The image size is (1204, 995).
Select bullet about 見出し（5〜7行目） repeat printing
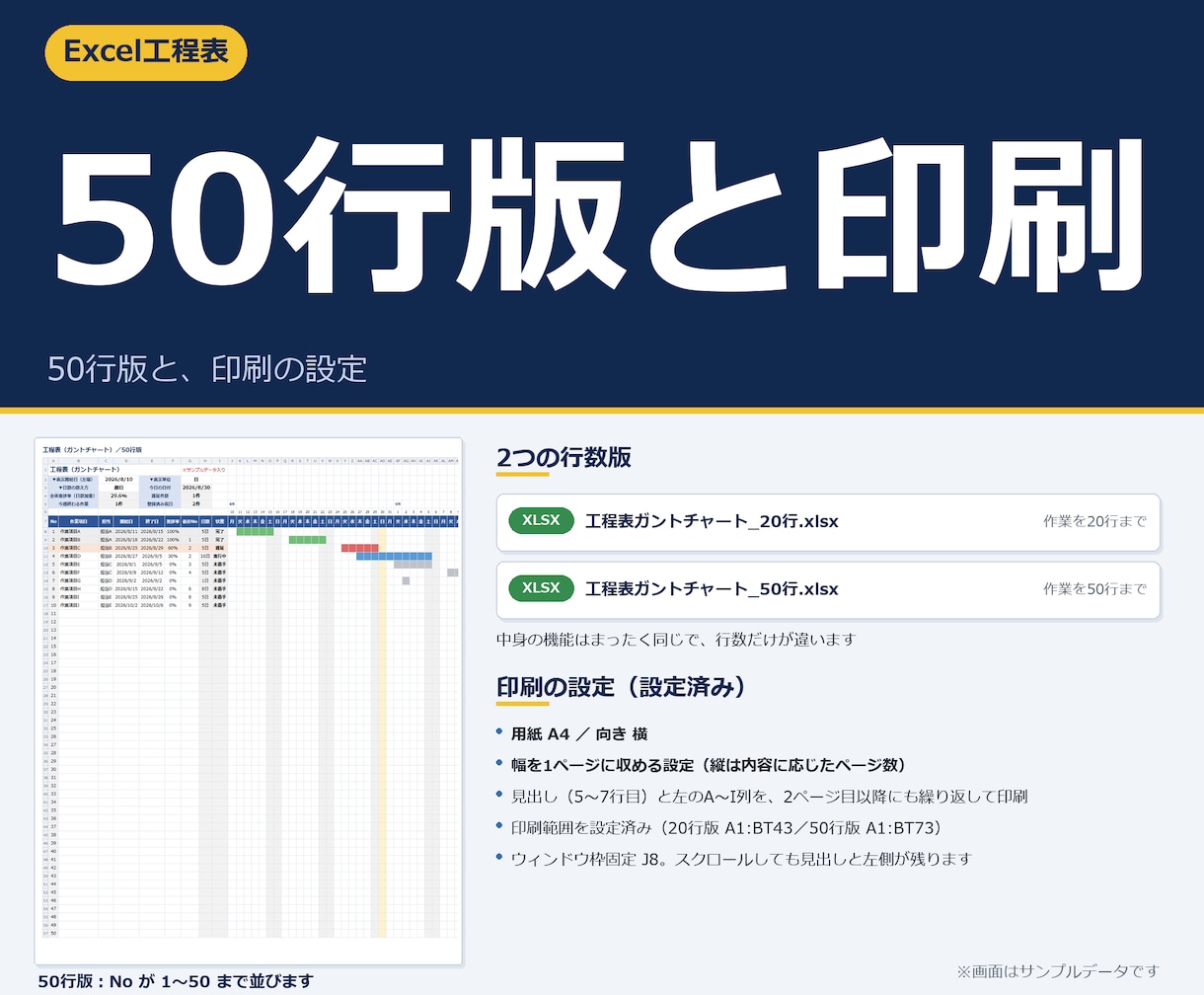coord(769,797)
